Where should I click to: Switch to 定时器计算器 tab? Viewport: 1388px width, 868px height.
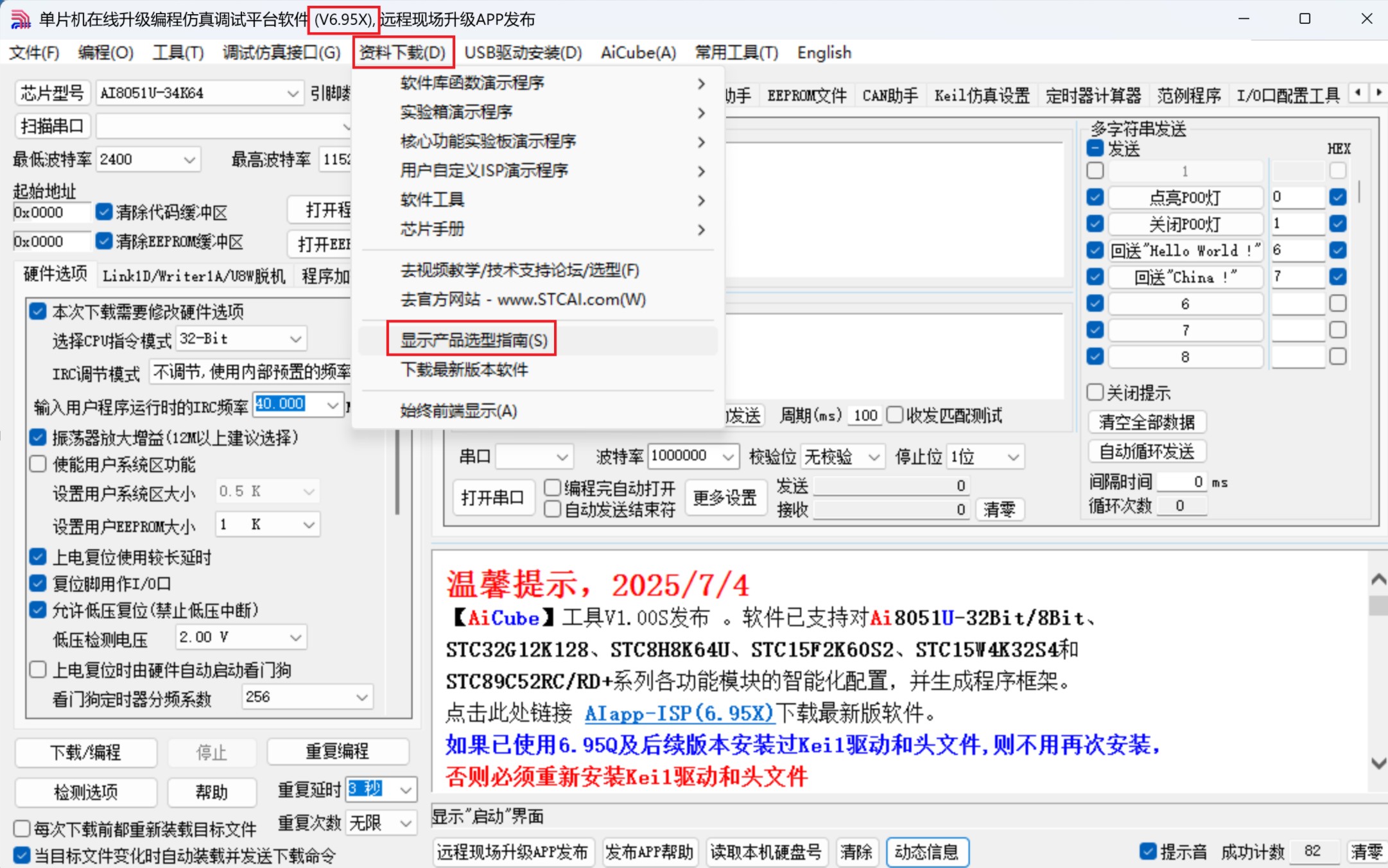(1093, 96)
